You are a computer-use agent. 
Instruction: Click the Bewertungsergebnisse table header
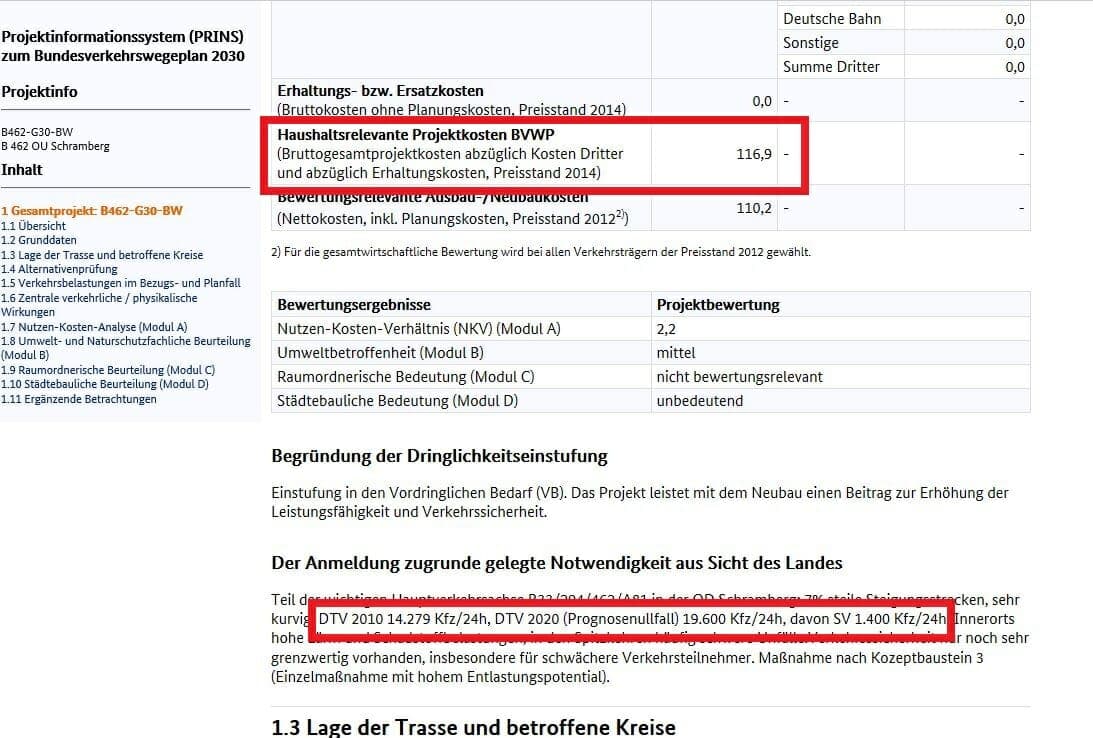coord(354,304)
